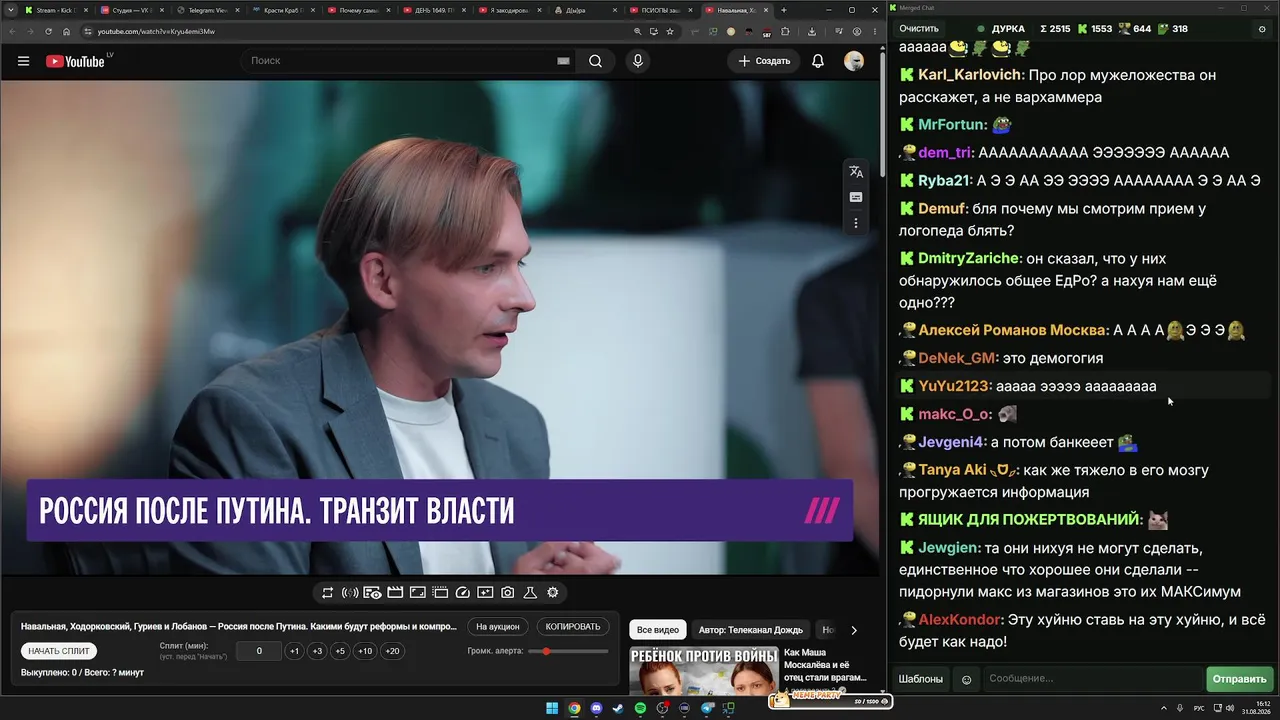The width and height of the screenshot is (1280, 720).
Task: Click the eye card icon in the video toolbar
Action: [x=372, y=593]
